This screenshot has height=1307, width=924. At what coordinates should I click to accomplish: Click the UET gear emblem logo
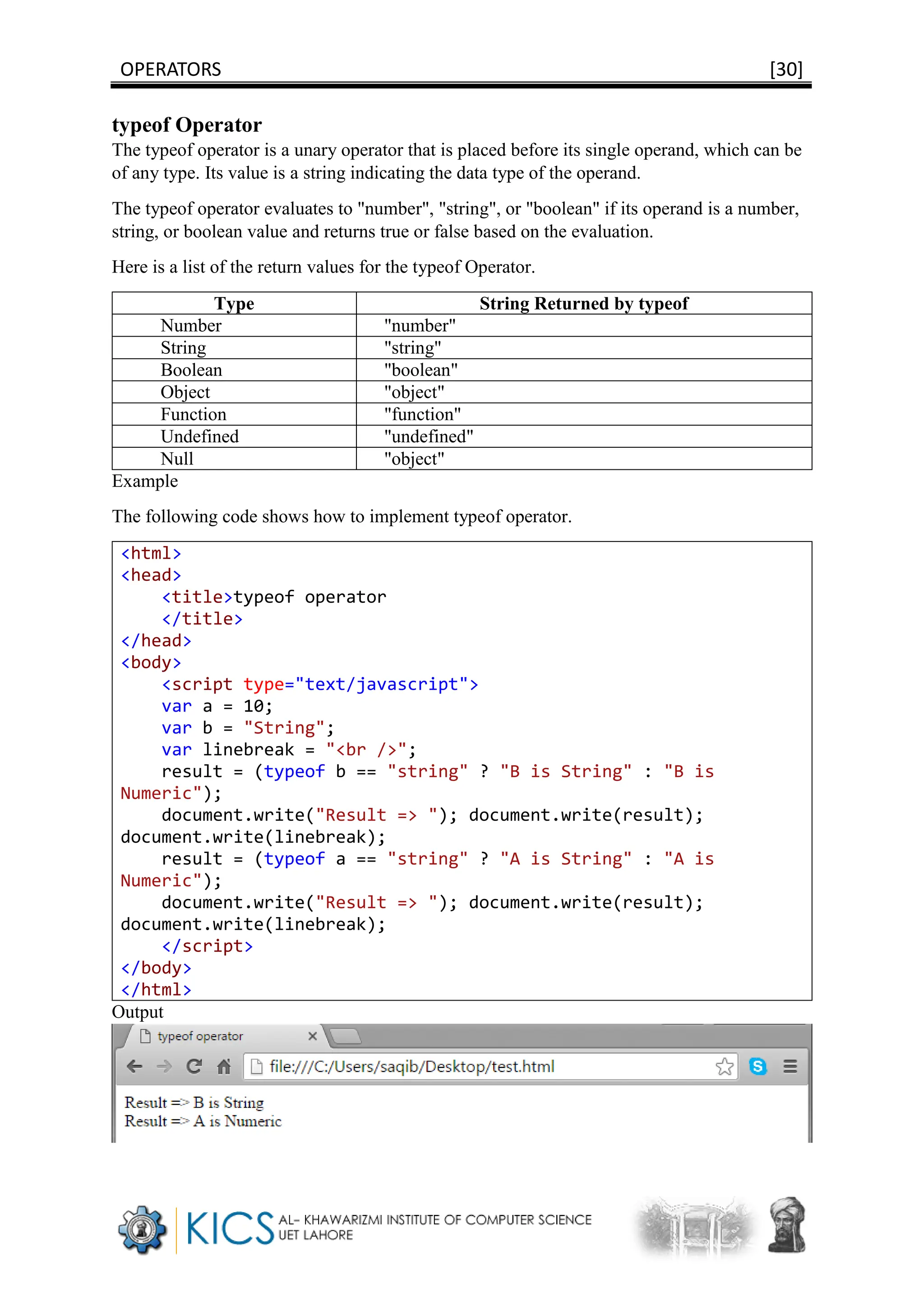[x=142, y=1229]
